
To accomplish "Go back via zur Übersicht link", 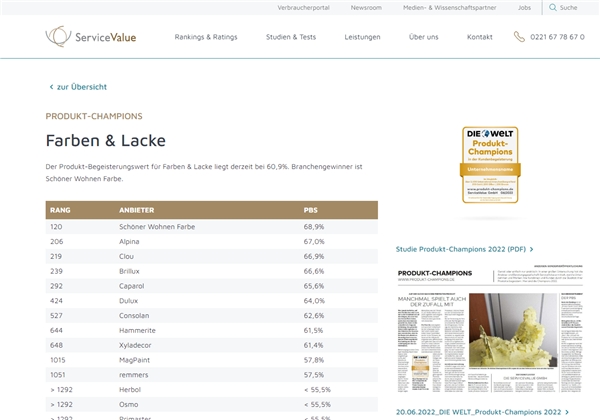I will (x=82, y=87).
